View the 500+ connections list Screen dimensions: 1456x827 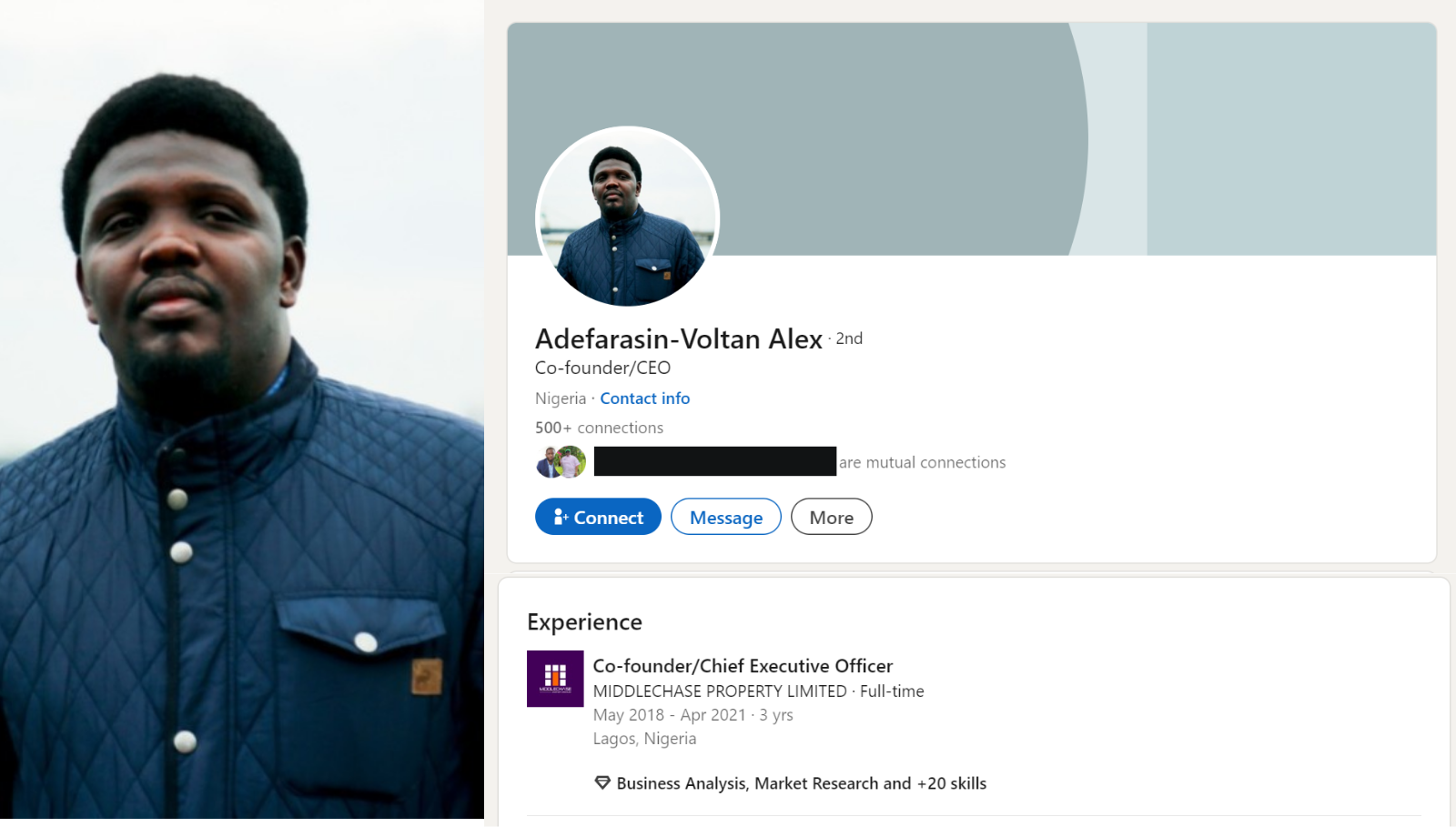click(599, 428)
